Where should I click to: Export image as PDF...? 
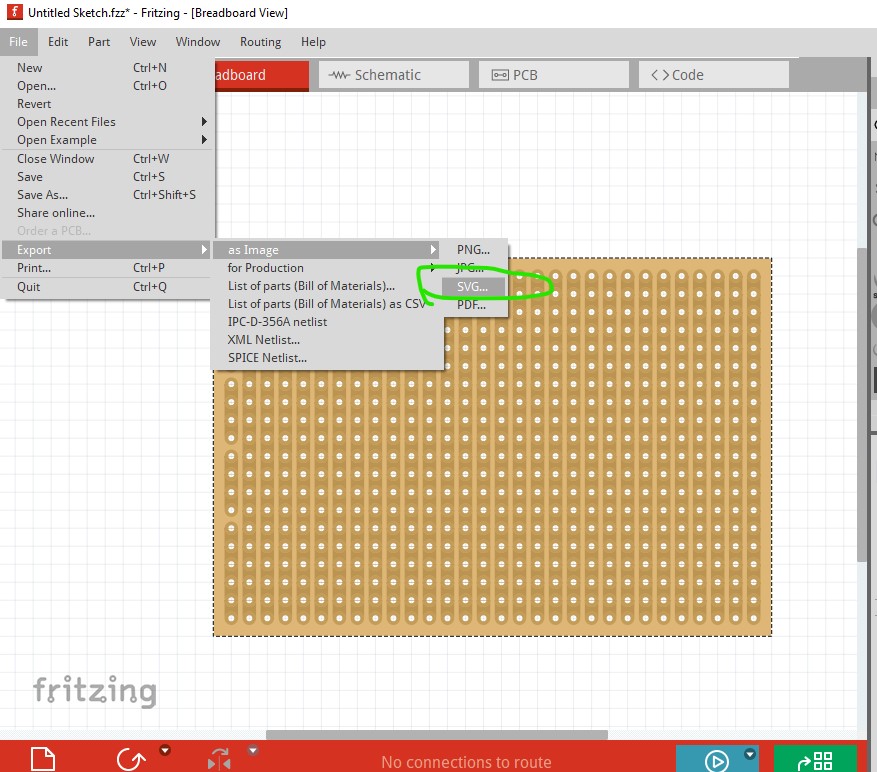[x=473, y=304]
